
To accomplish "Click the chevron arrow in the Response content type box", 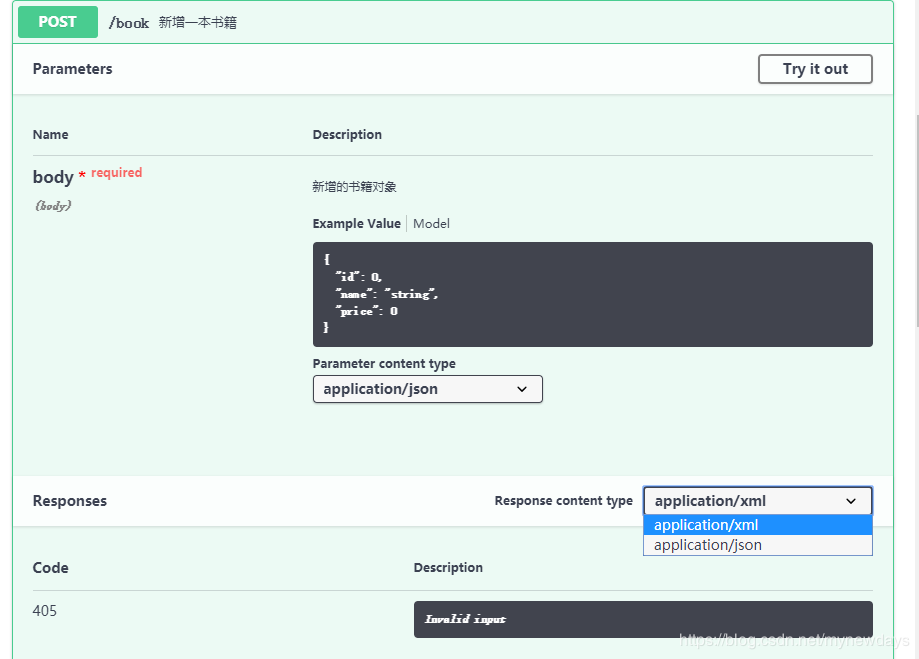I will 851,501.
